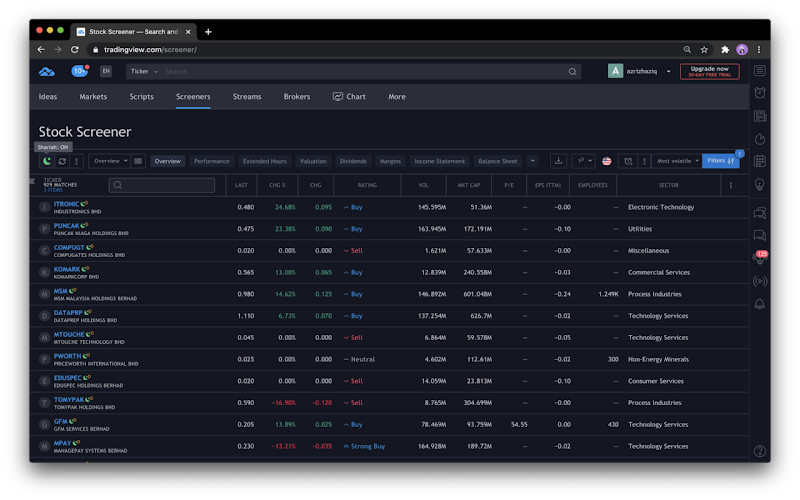Switch to the Dividends tab
The height and width of the screenshot is (500, 800).
tap(353, 161)
